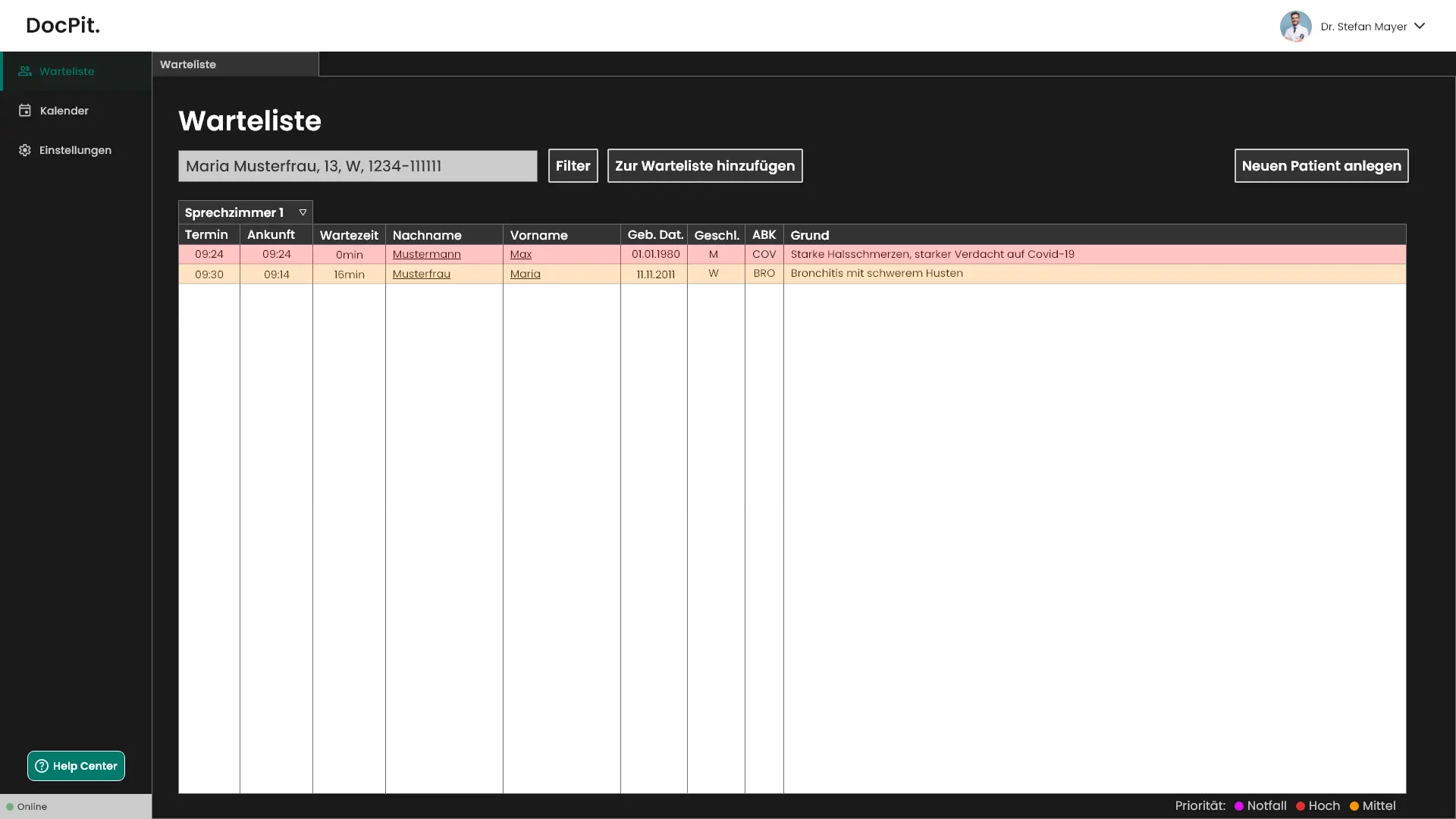
Task: Open Warteliste in the sidebar
Action: click(76, 71)
